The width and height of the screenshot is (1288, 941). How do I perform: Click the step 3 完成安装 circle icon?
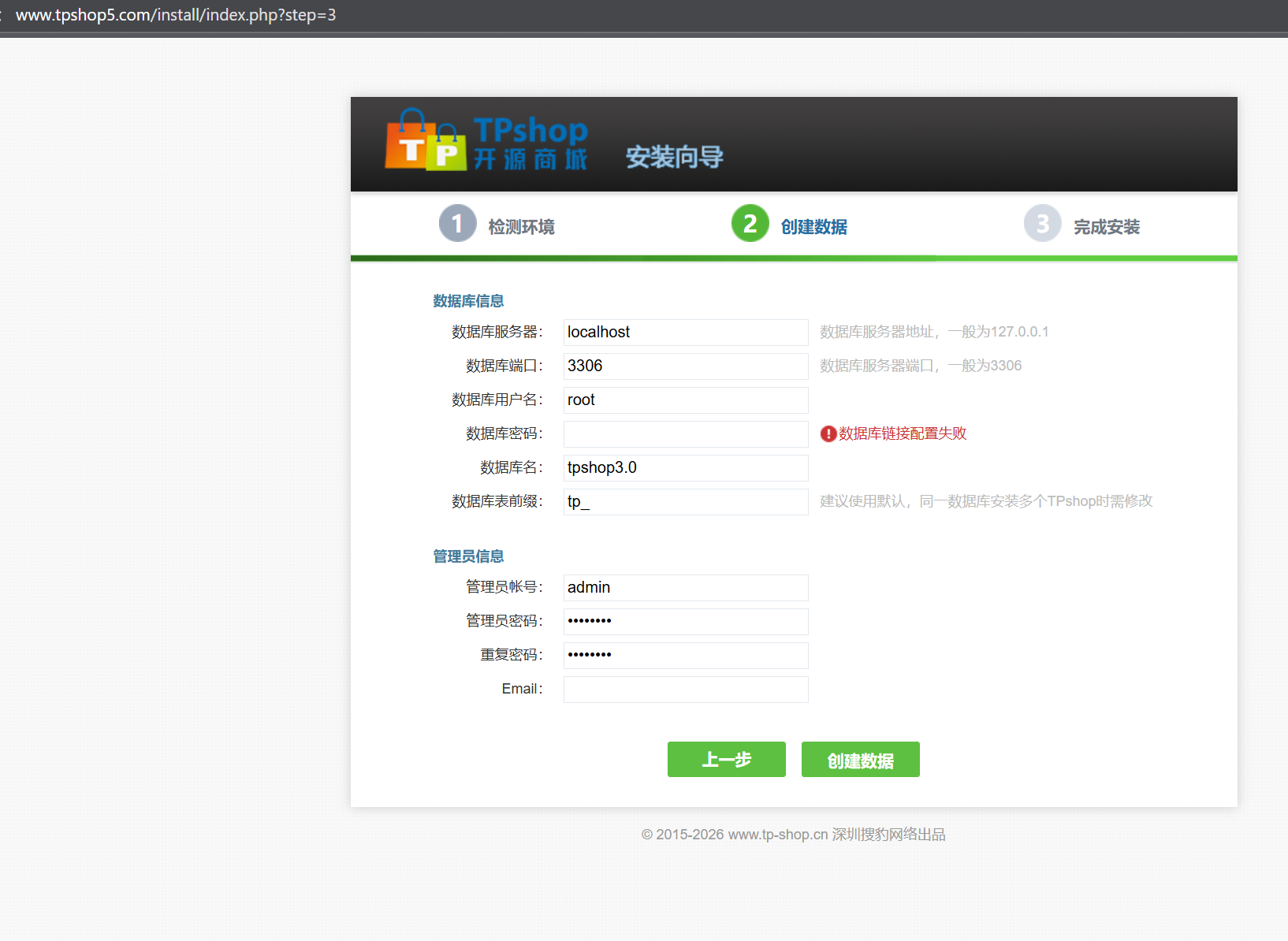1042,223
